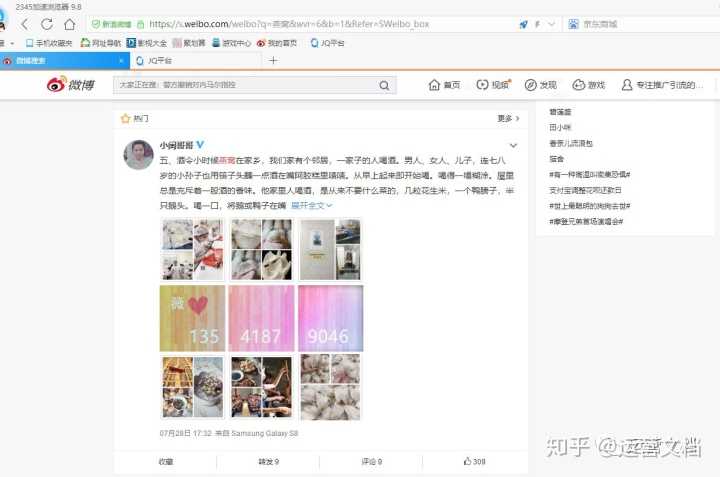Open the 田小咪 hot search entry
Screen dimensions: 720x477
560,127
